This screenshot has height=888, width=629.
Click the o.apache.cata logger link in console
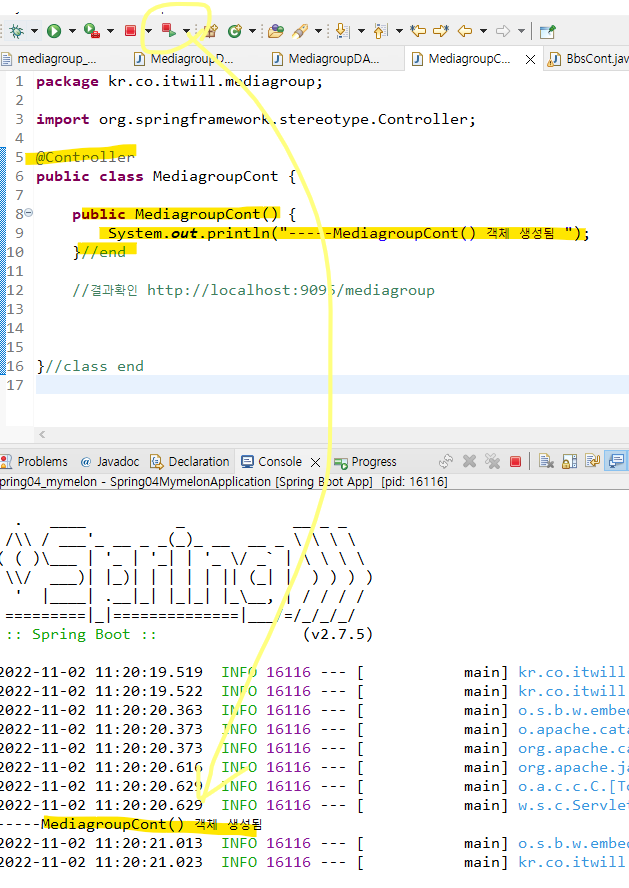(x=573, y=729)
